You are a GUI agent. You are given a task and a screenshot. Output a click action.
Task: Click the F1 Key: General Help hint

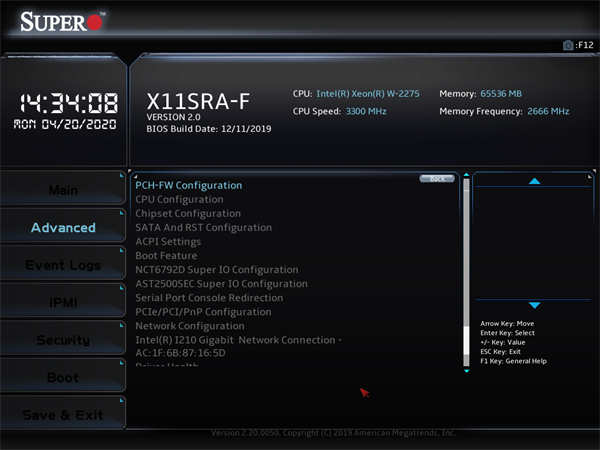[x=514, y=361]
